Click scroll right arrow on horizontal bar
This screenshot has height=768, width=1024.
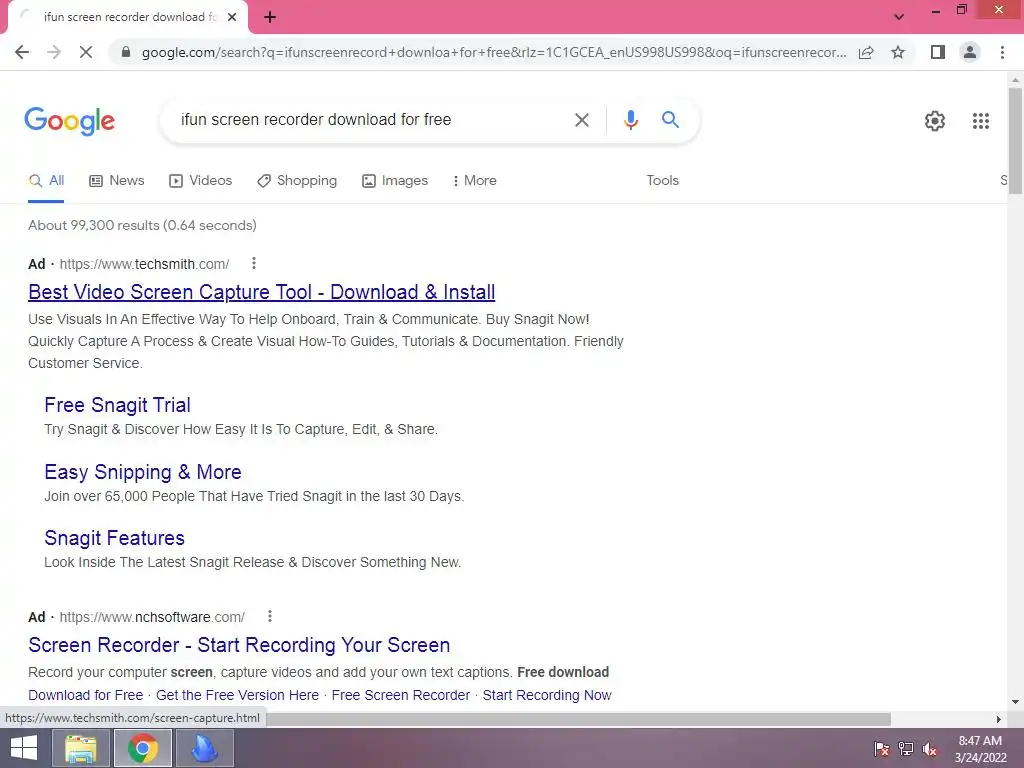click(999, 719)
